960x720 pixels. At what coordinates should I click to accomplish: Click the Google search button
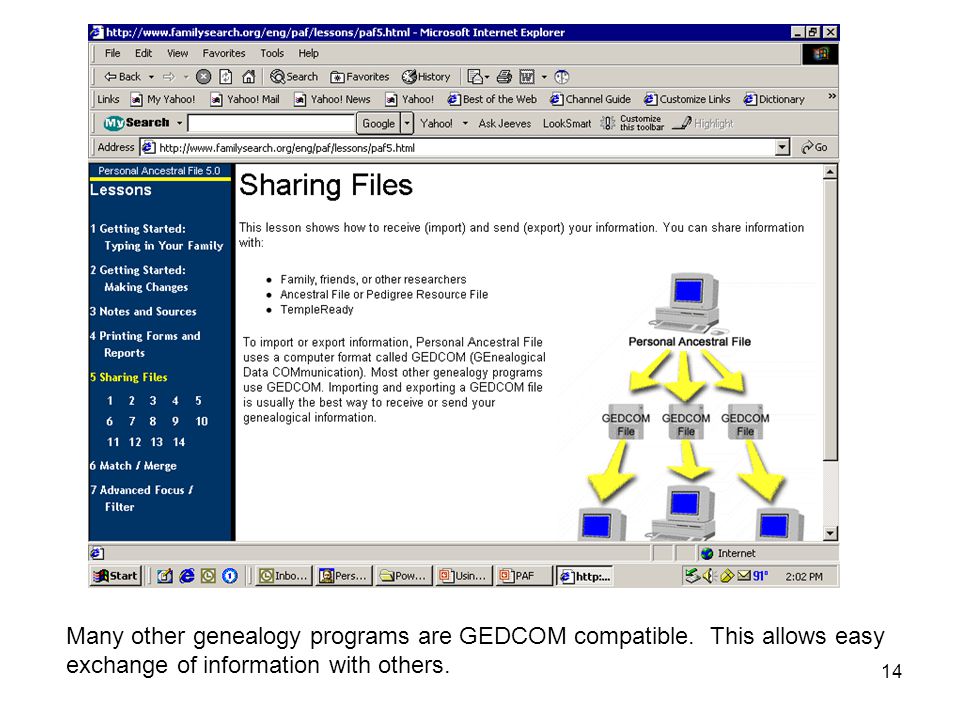point(378,123)
